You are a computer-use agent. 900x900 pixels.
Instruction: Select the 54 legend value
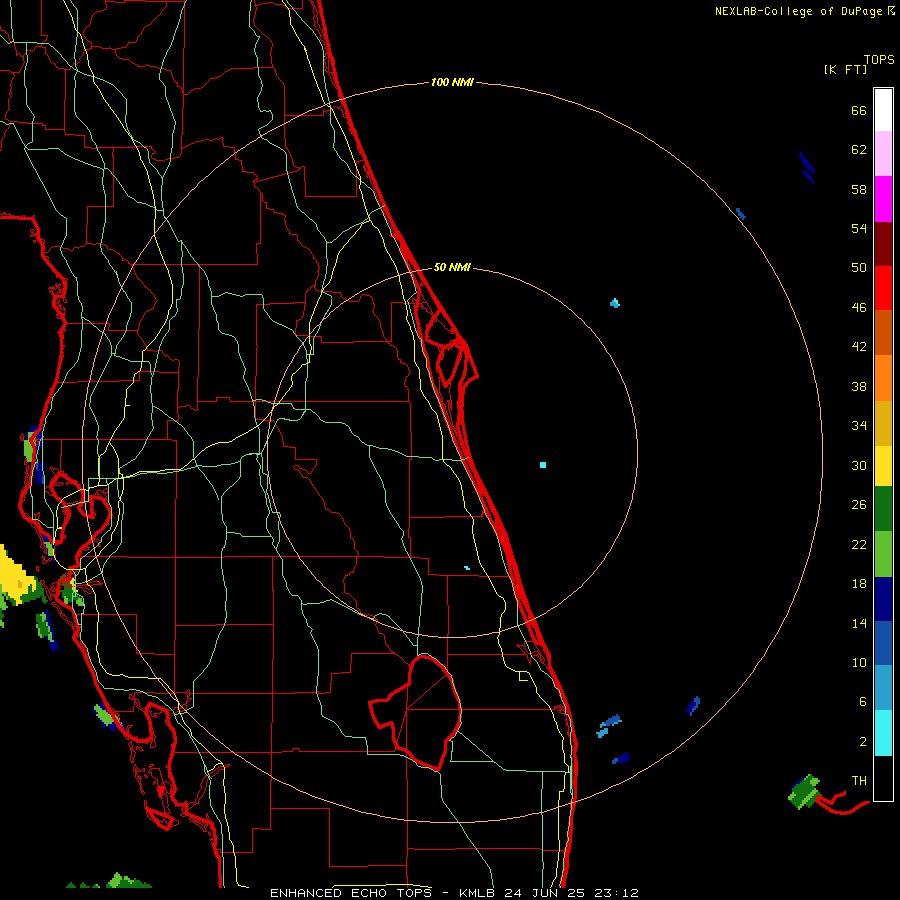859,228
